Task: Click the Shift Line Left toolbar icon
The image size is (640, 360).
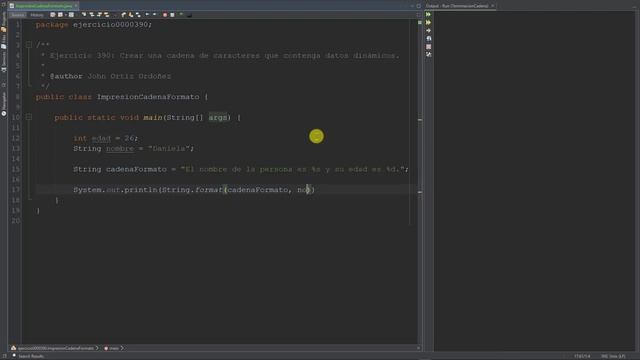Action: tap(147, 15)
